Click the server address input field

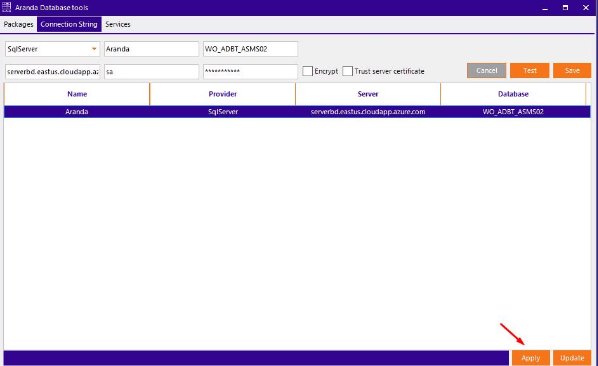53,72
